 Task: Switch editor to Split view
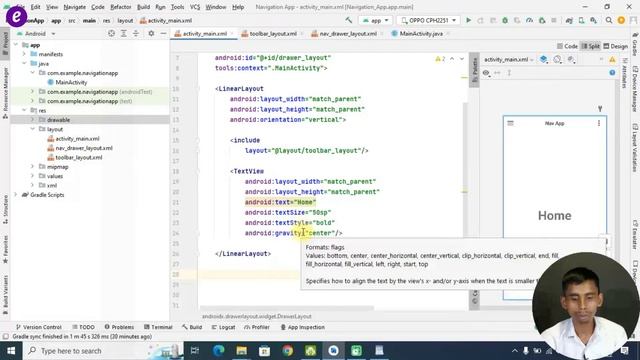[x=591, y=46]
